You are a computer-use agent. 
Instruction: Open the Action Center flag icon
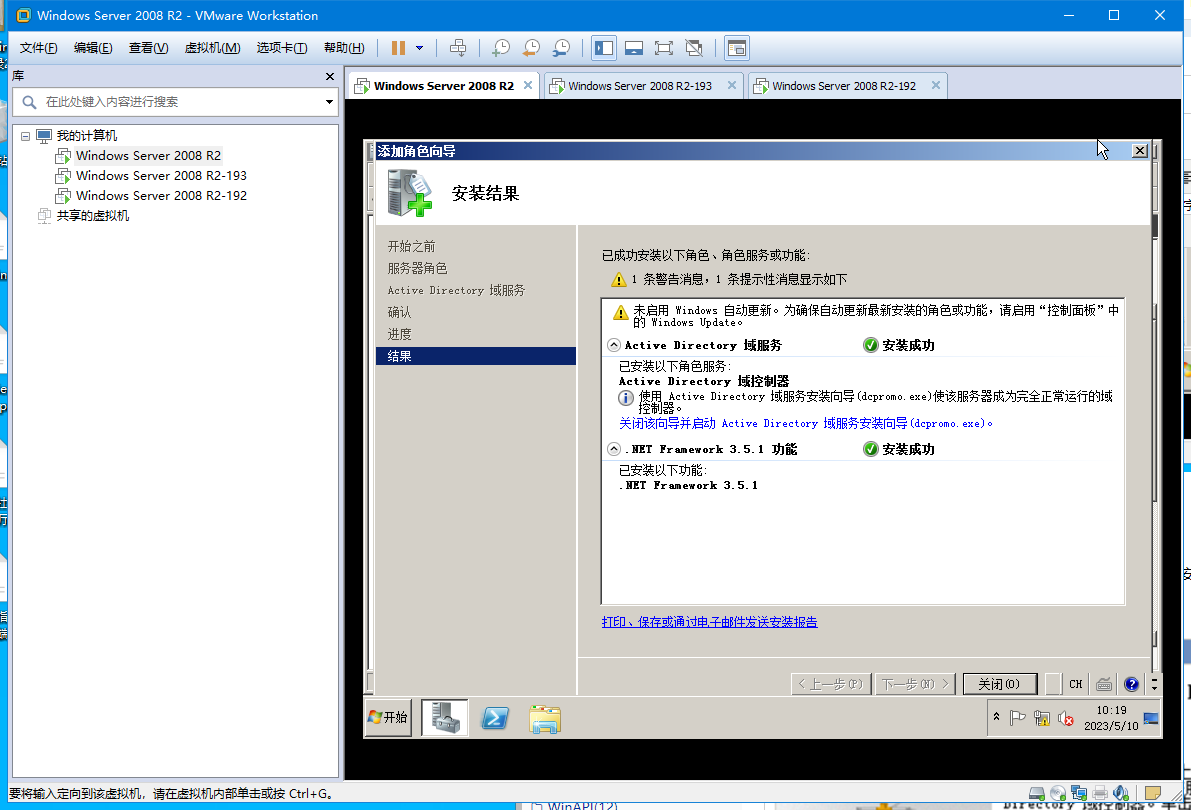point(1018,718)
